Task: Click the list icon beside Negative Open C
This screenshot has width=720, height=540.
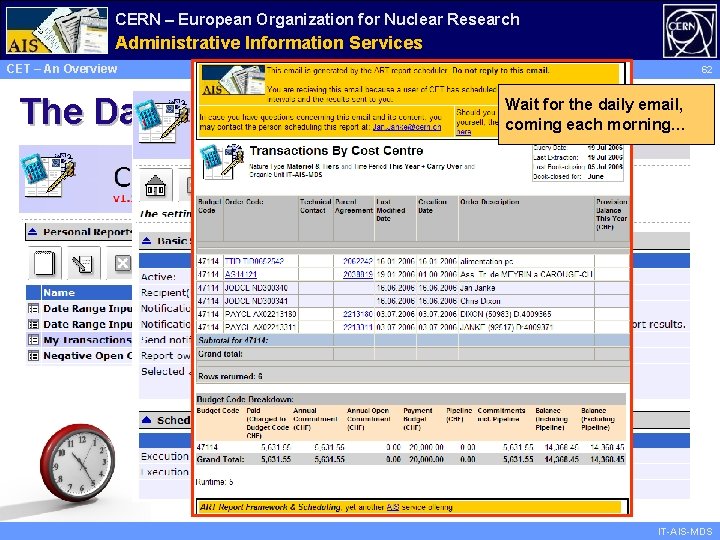Action: click(34, 356)
